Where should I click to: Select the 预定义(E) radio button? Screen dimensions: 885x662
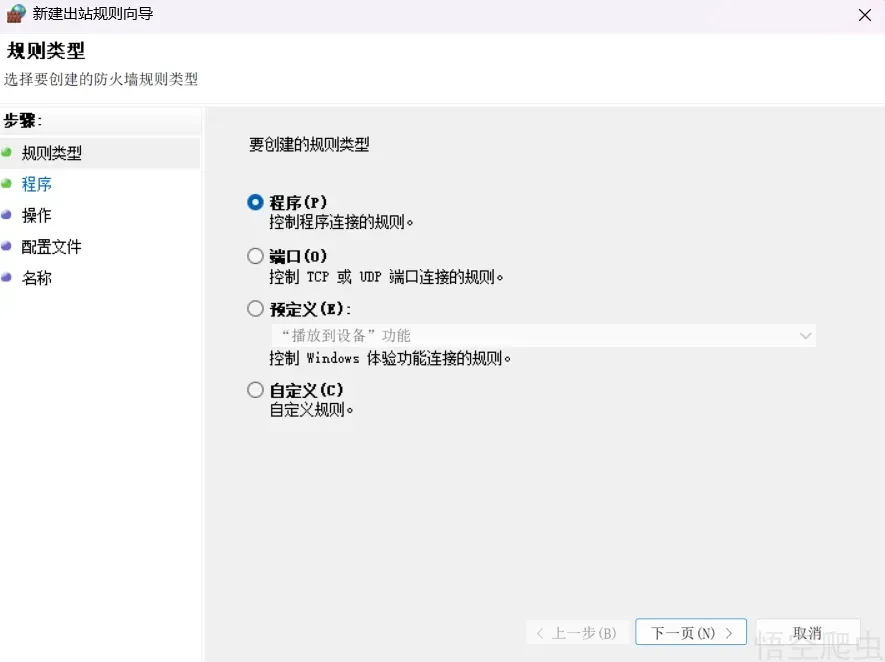(x=256, y=309)
